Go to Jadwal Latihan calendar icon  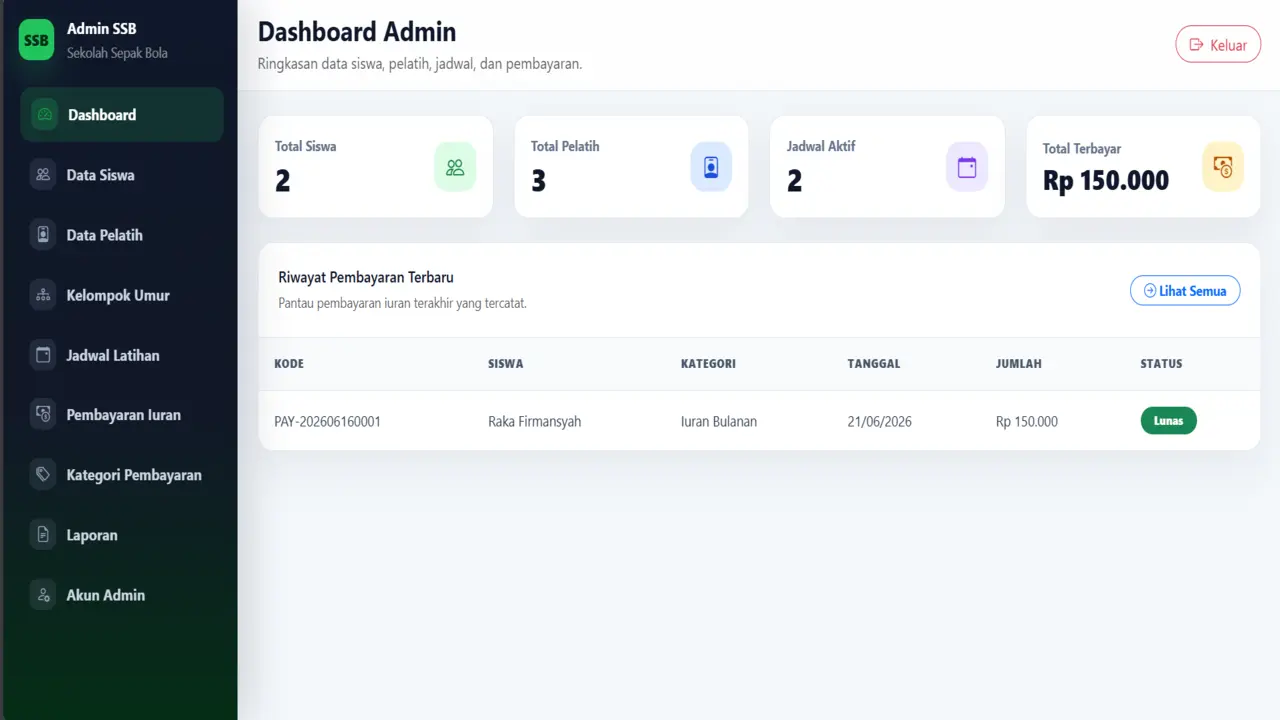[43, 355]
